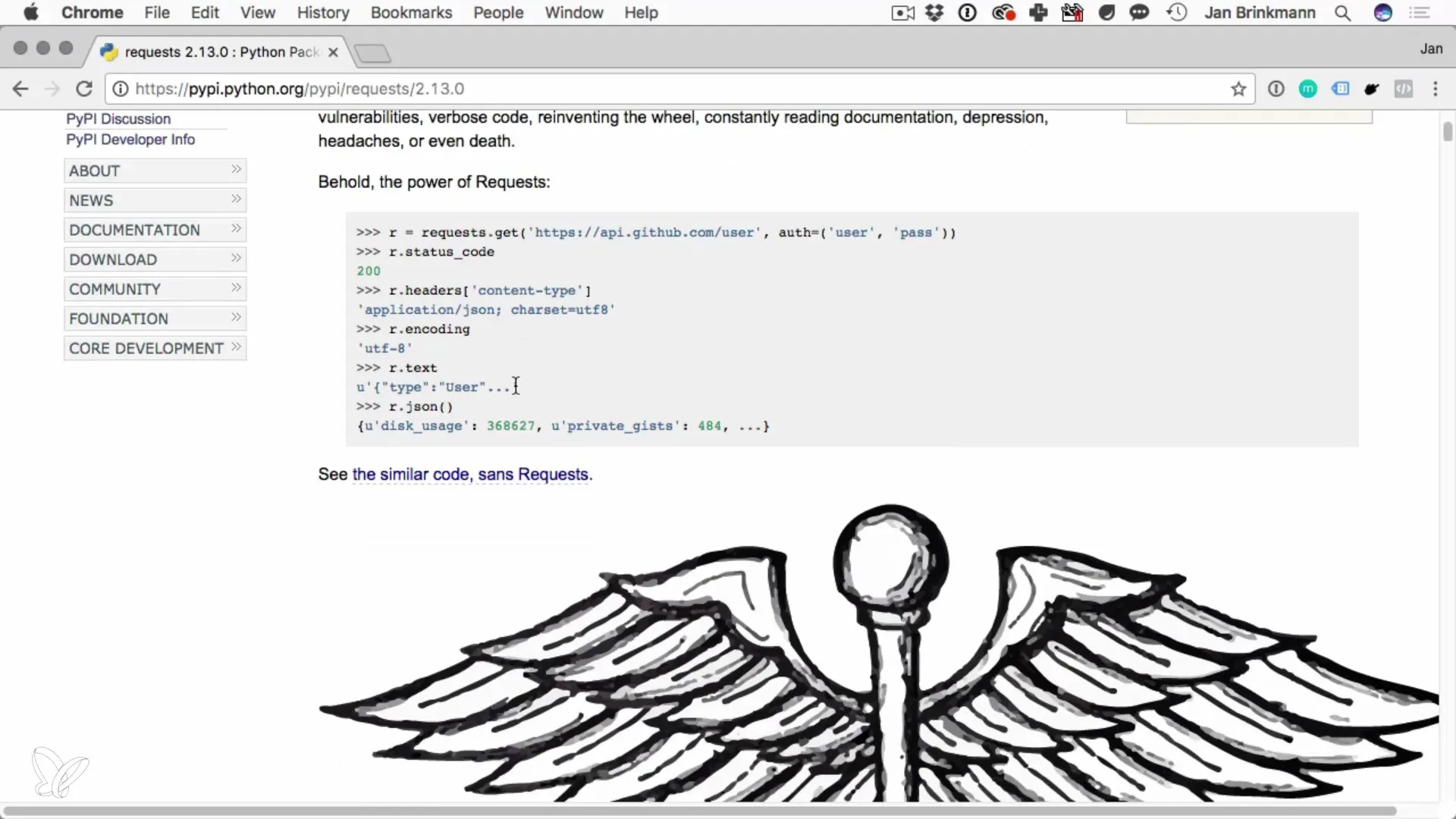Click the vertical page scrollbar thumb
This screenshot has height=819, width=1456.
1448,131
